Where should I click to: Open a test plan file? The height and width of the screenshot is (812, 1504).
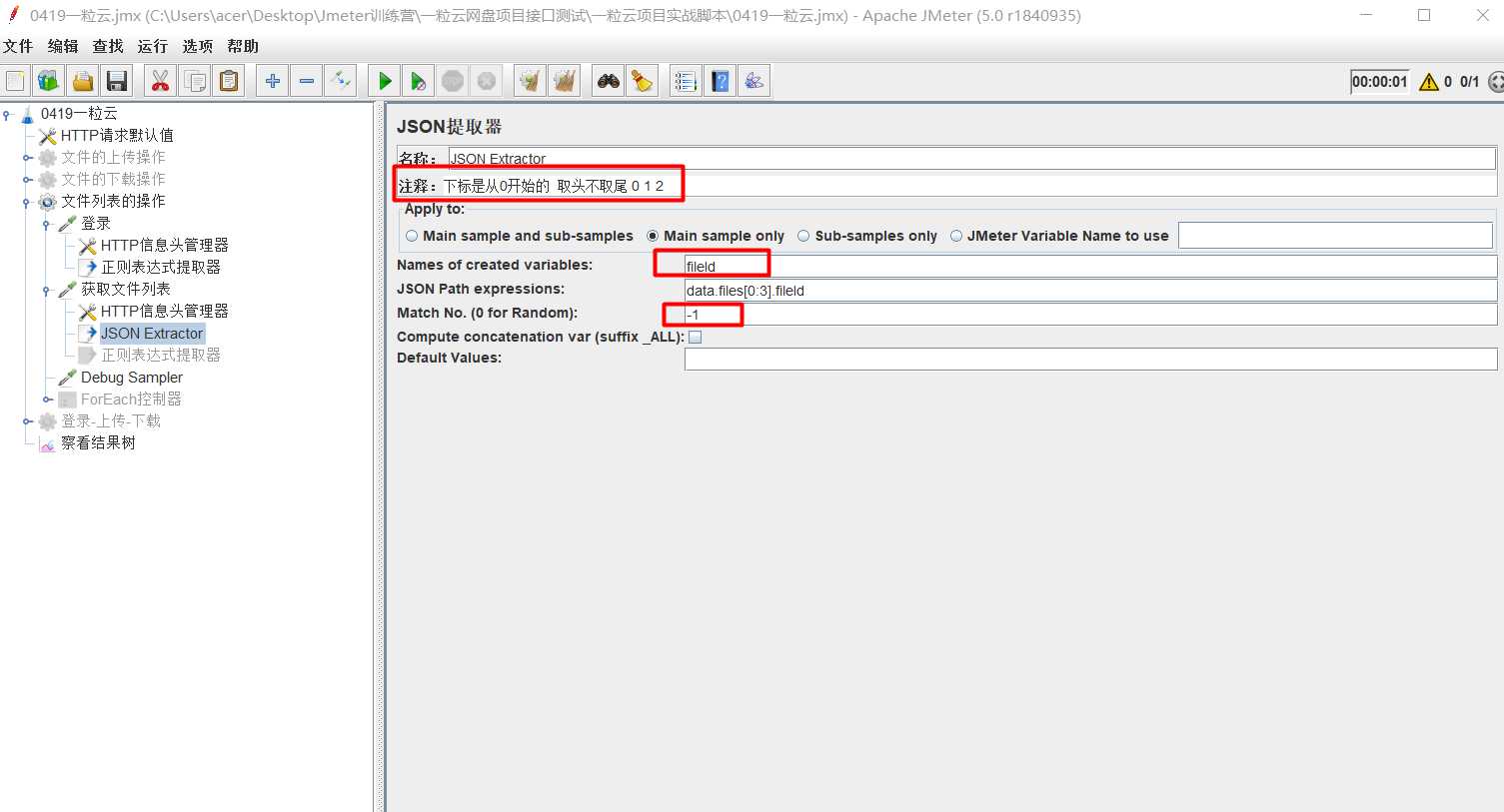[x=83, y=81]
